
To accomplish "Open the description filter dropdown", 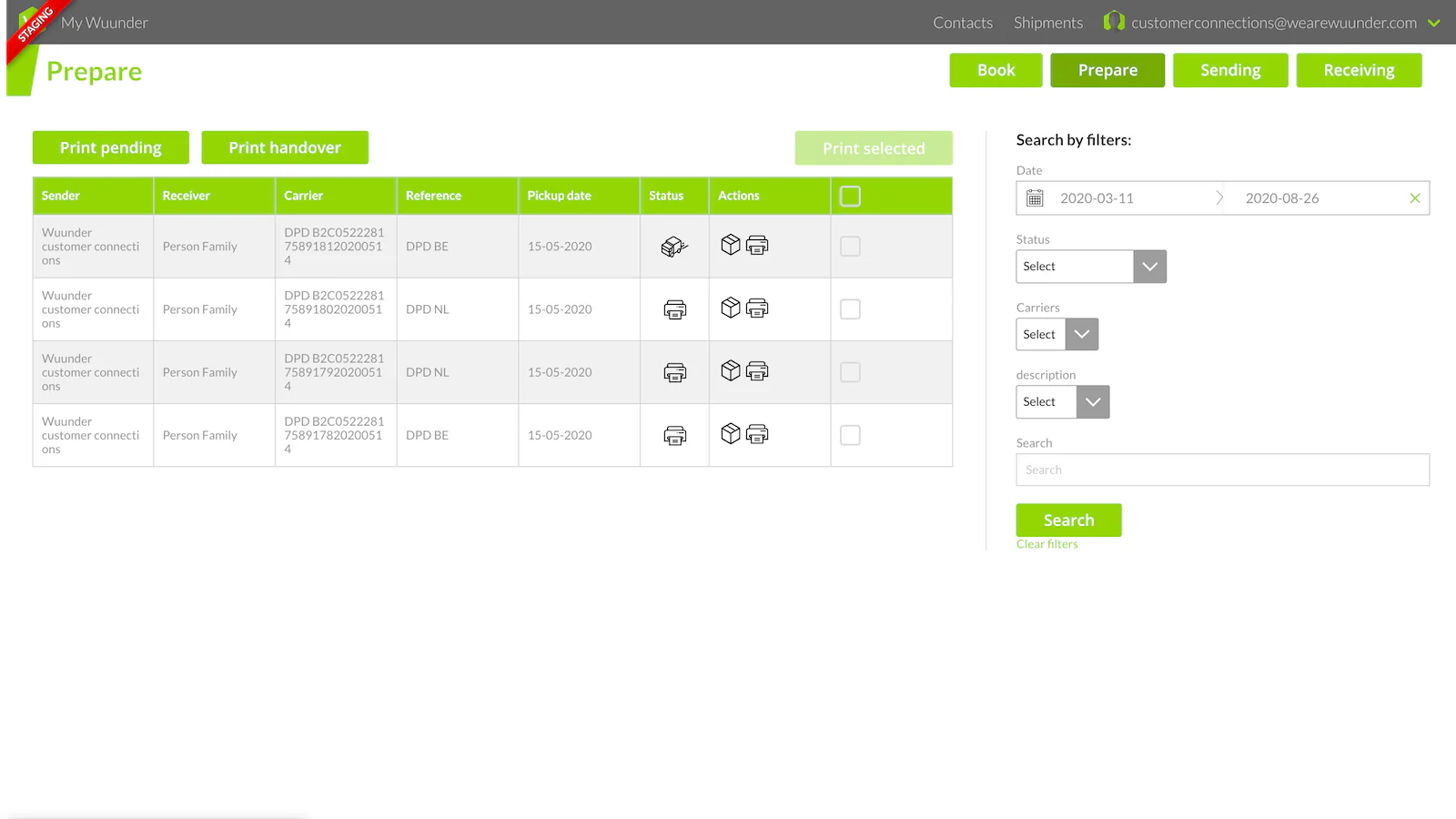I will 1063,401.
